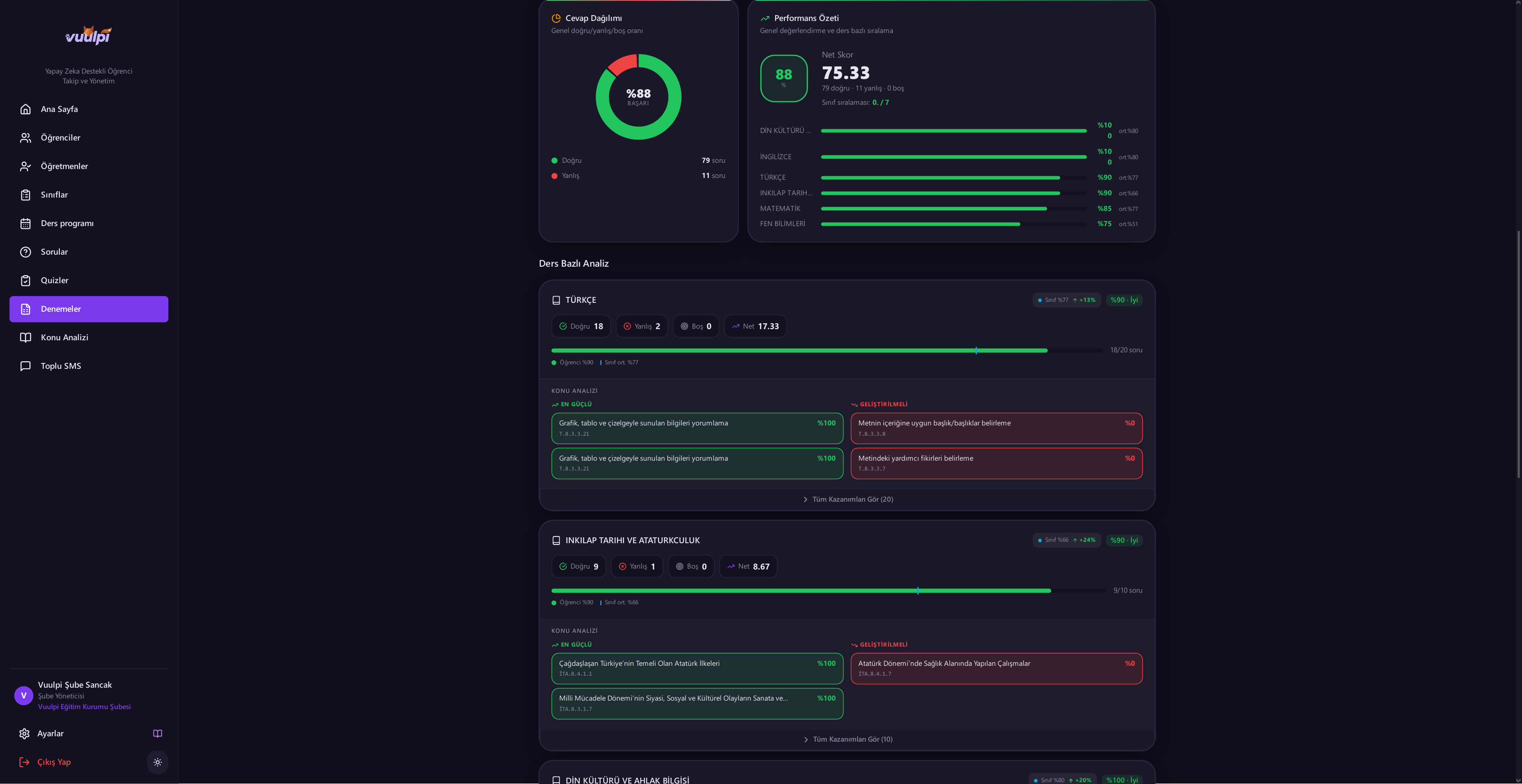Screen dimensions: 1522x784
Task: Click the FEN BİLİMLERİ performance row
Action: (x=949, y=224)
